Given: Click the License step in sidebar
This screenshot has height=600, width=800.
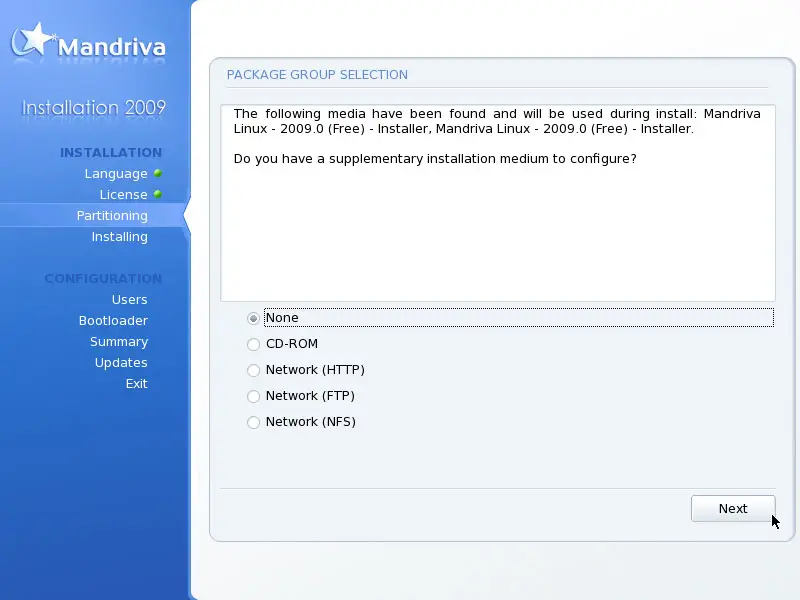Looking at the screenshot, I should [x=123, y=195].
